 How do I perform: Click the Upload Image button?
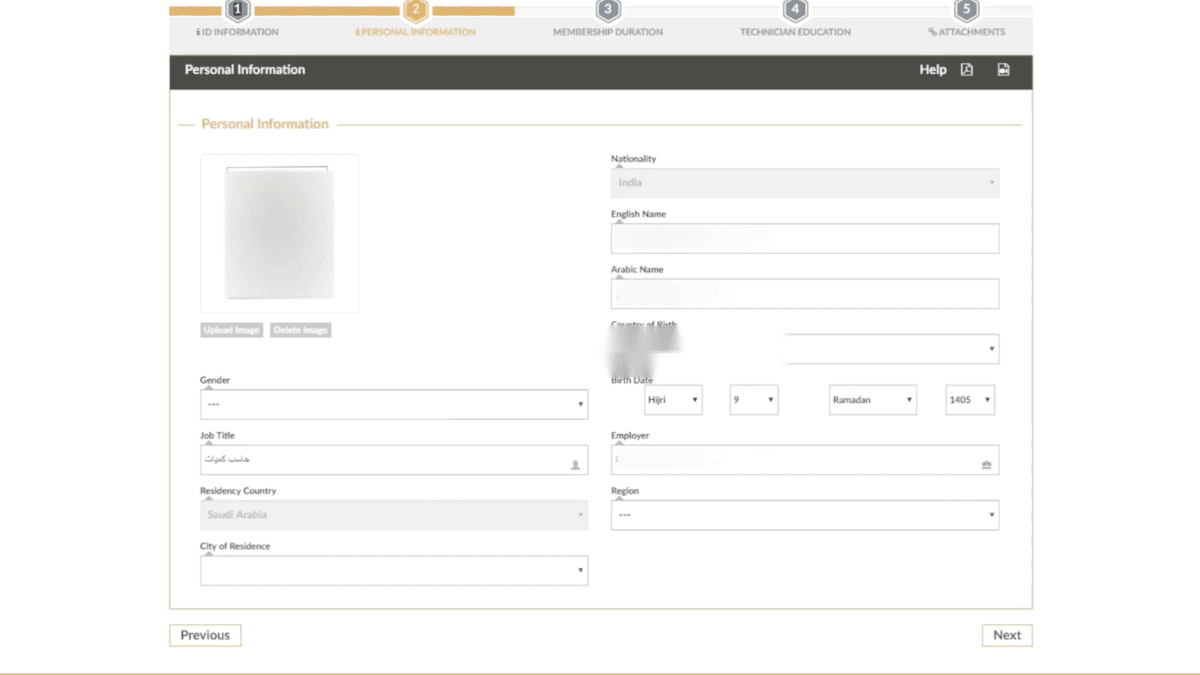coord(232,330)
